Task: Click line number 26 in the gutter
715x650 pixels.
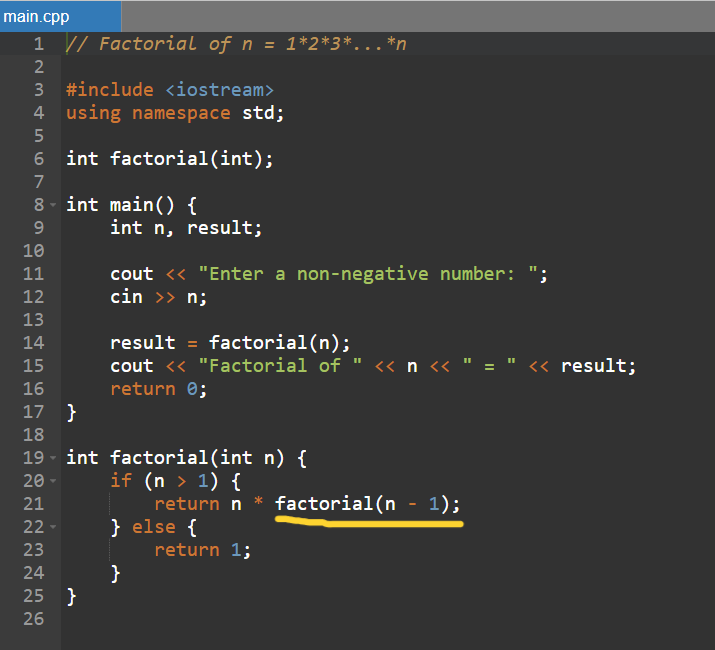Action: [x=34, y=619]
